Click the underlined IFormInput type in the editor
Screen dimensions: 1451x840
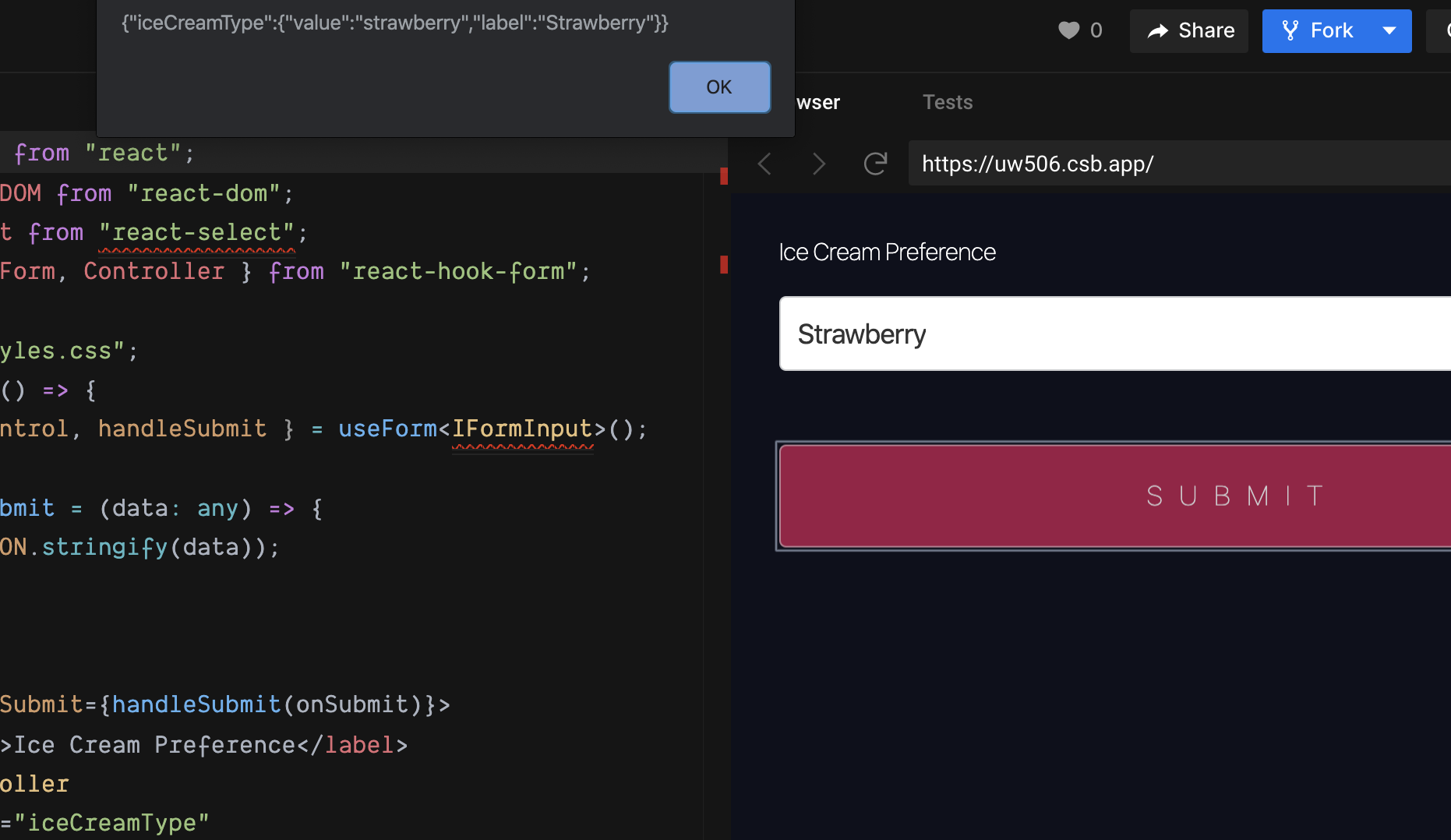(521, 428)
